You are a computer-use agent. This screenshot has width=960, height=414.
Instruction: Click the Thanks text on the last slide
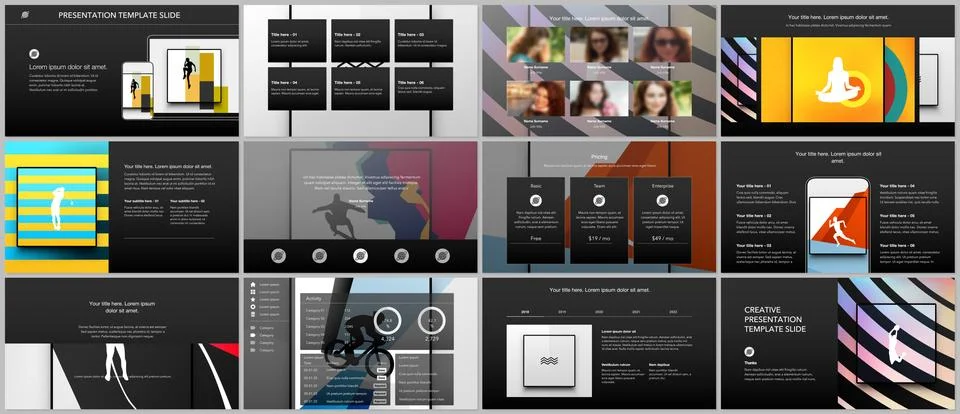point(751,363)
